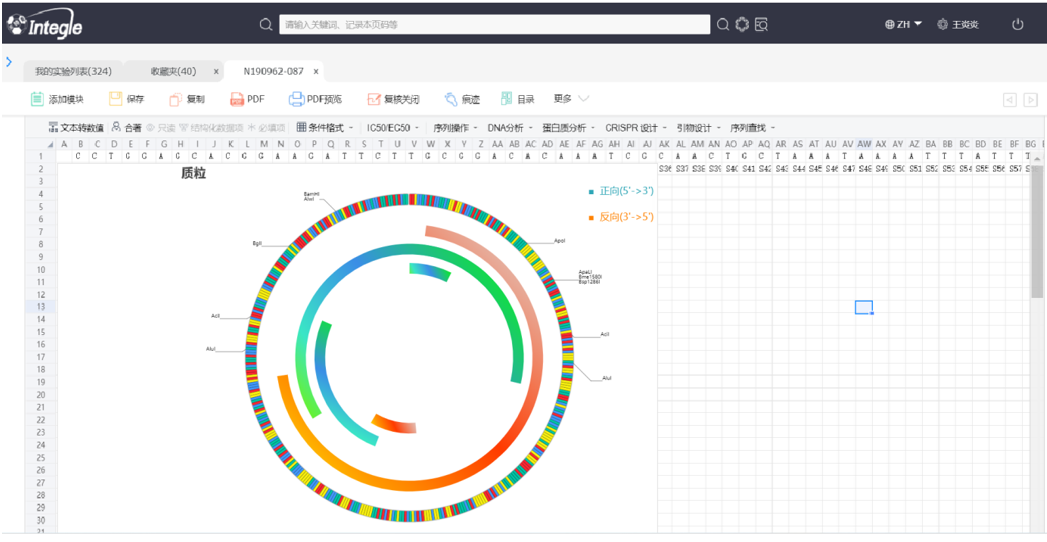Expand the 更多 more options
The height and width of the screenshot is (542, 1047).
571,99
